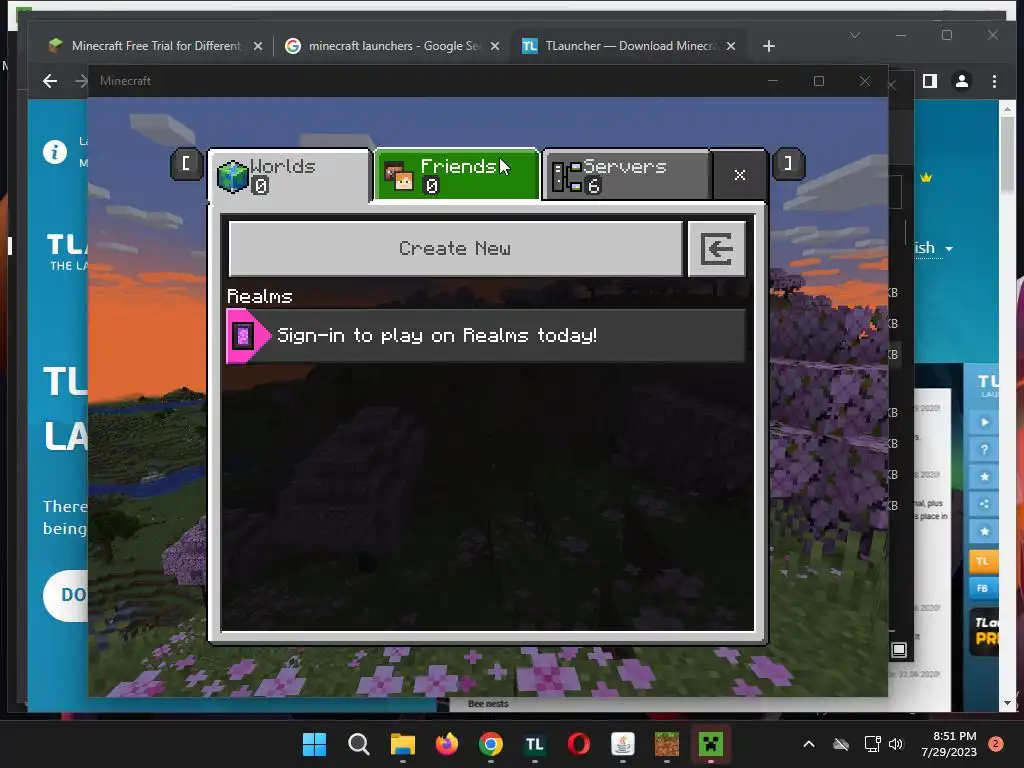Click the import world arrow icon

coord(716,249)
